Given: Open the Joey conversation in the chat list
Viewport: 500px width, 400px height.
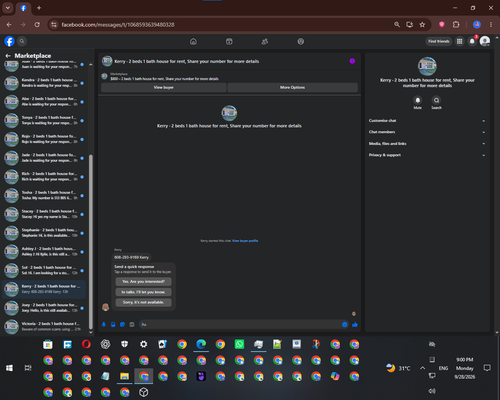Looking at the screenshot, I should [x=44, y=308].
